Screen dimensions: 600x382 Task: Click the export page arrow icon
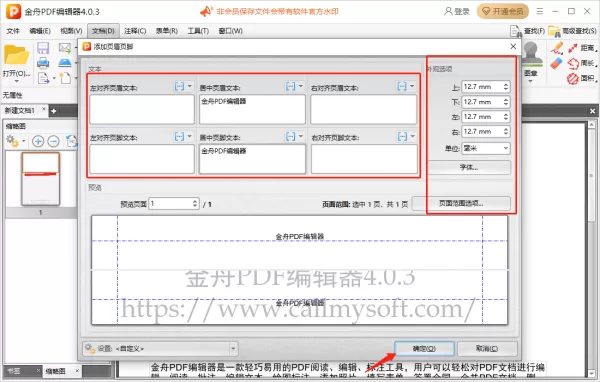tap(43, 78)
